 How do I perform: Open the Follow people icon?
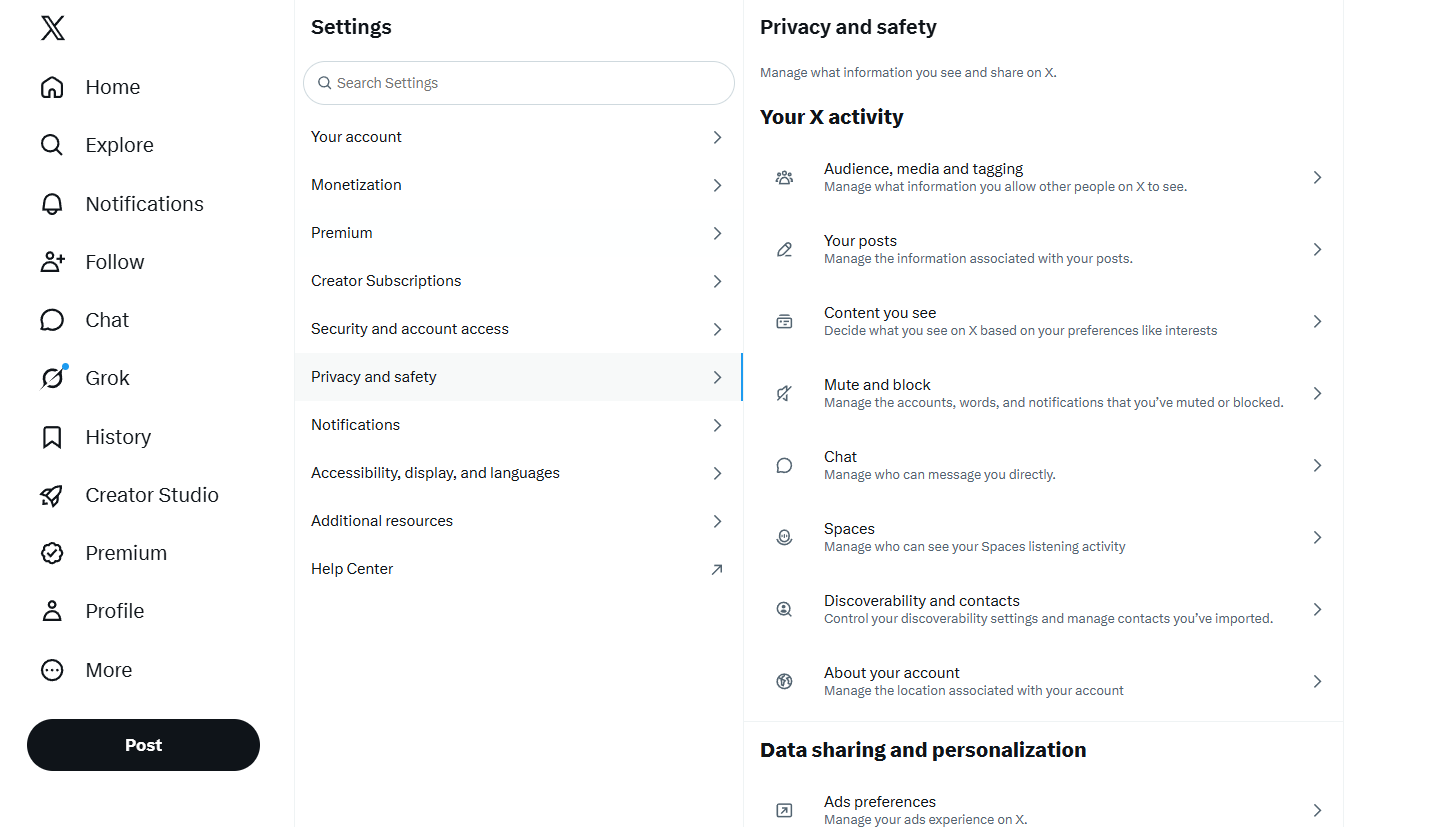pos(52,262)
